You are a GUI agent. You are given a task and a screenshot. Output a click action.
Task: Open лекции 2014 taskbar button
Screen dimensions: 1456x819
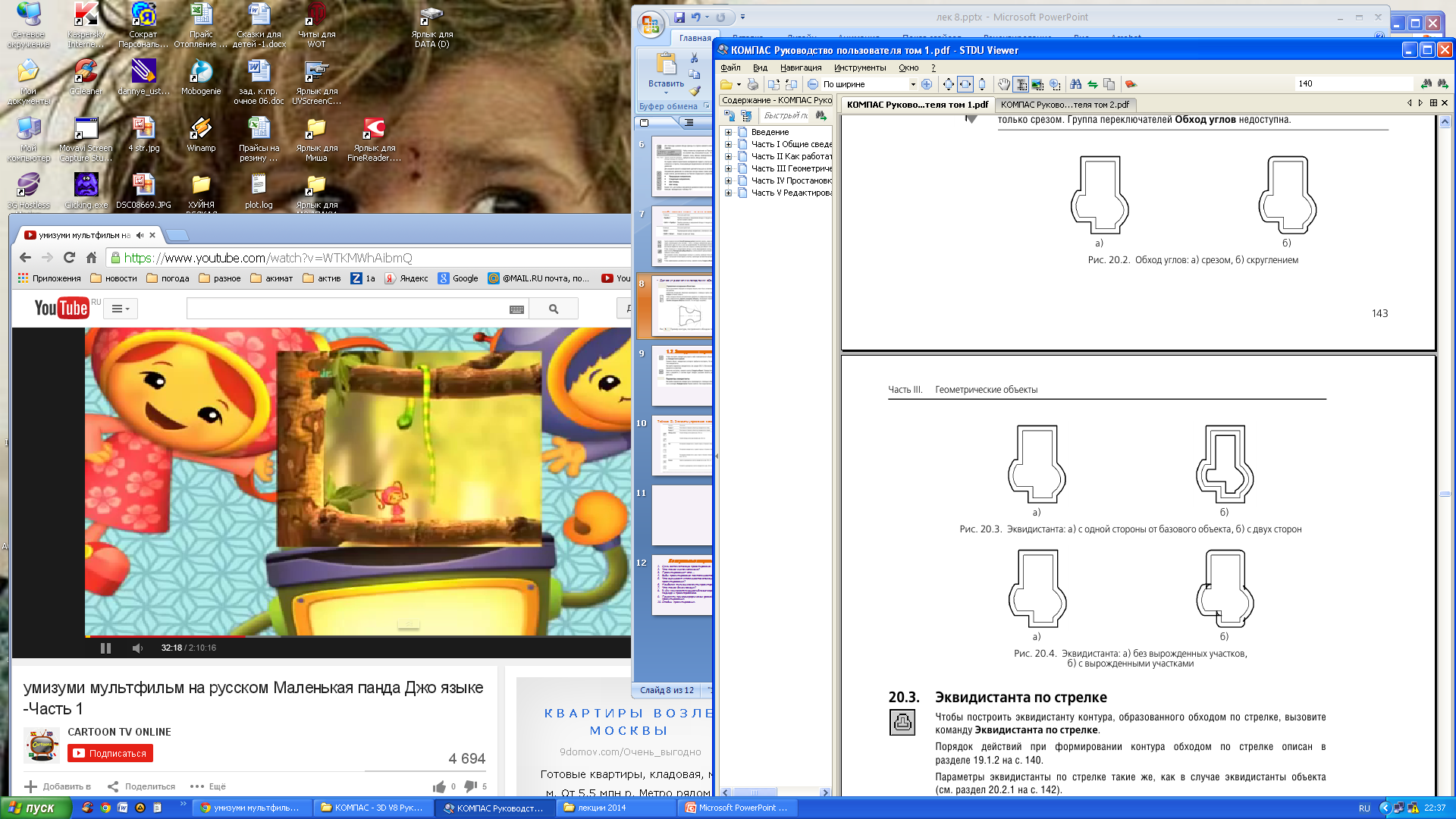click(614, 808)
